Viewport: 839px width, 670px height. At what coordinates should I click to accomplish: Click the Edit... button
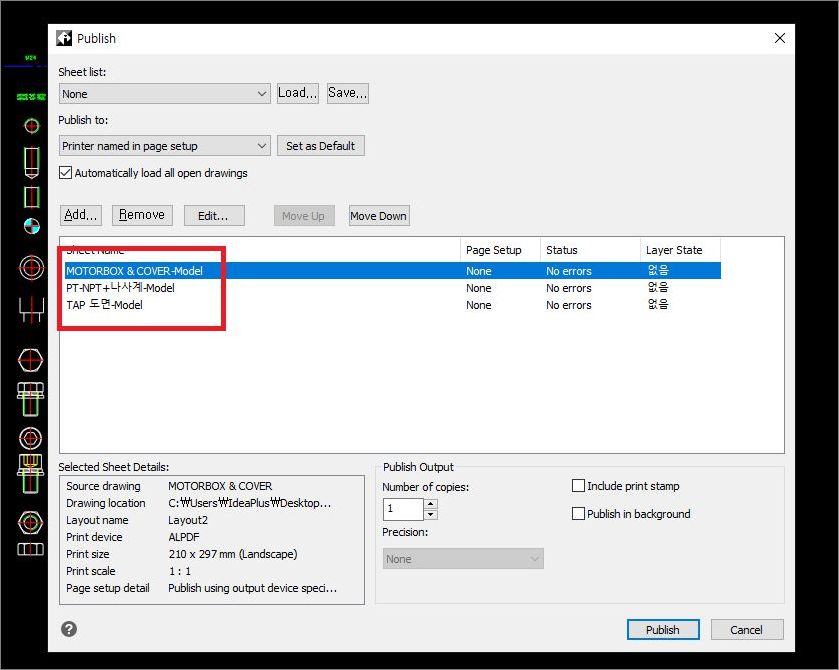[214, 216]
